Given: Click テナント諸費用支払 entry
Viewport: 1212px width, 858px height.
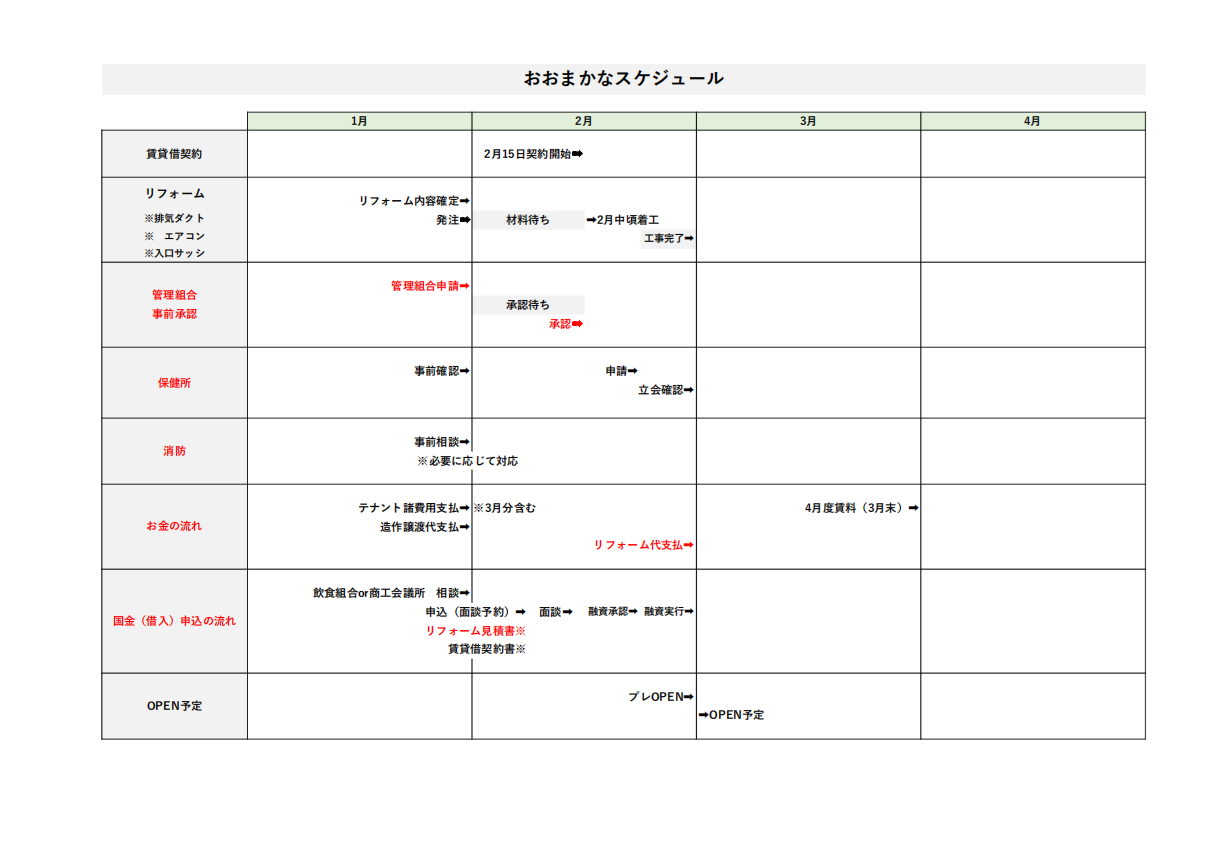Looking at the screenshot, I should point(414,508).
